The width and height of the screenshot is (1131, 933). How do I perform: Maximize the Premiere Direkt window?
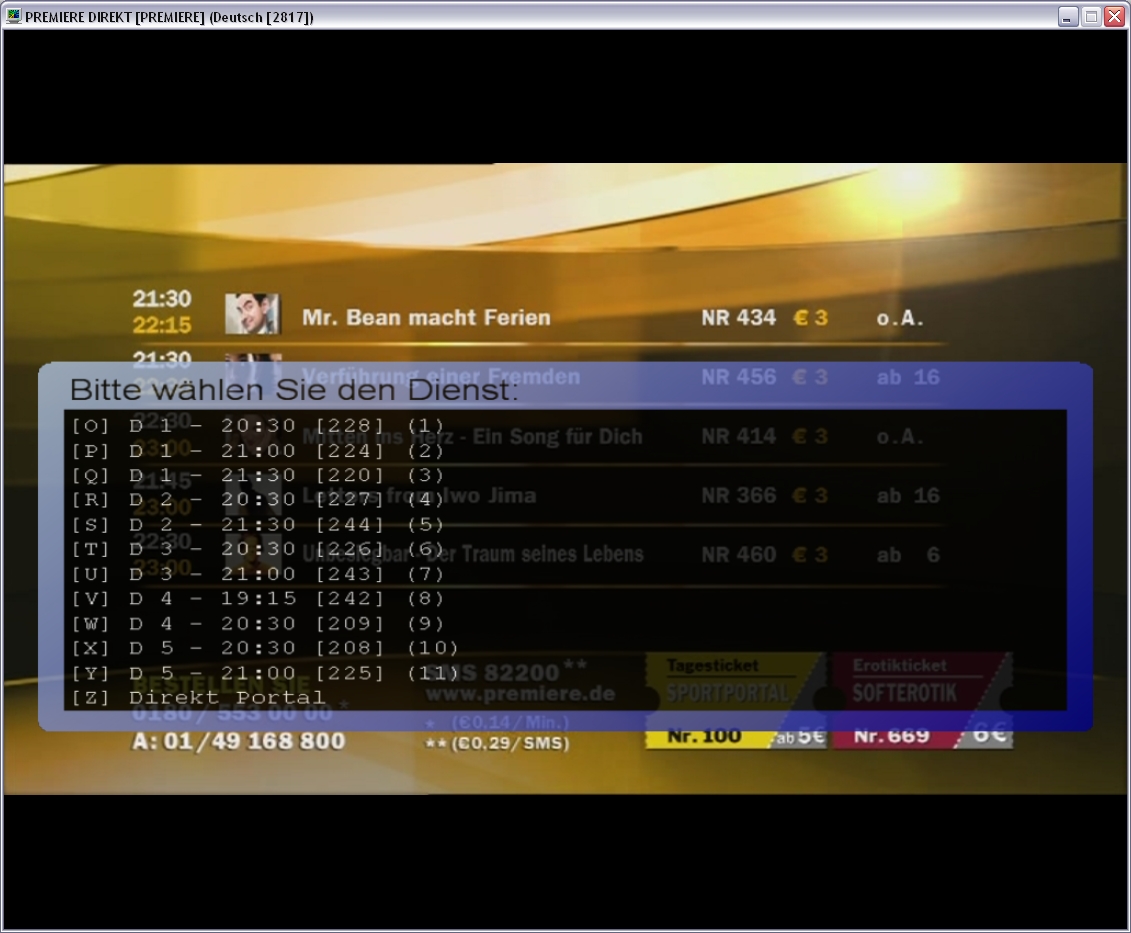pyautogui.click(x=1092, y=17)
